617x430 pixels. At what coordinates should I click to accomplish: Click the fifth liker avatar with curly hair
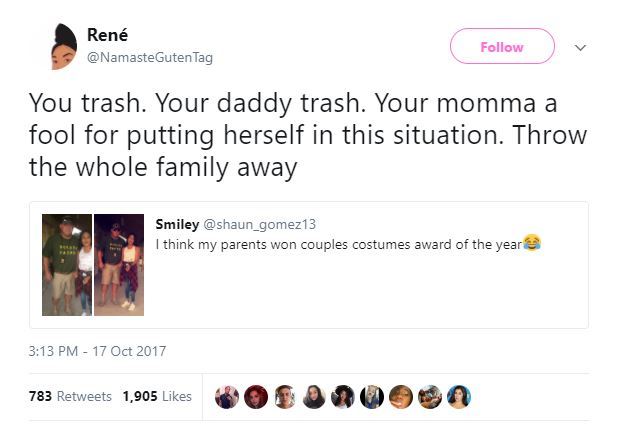[x=343, y=397]
